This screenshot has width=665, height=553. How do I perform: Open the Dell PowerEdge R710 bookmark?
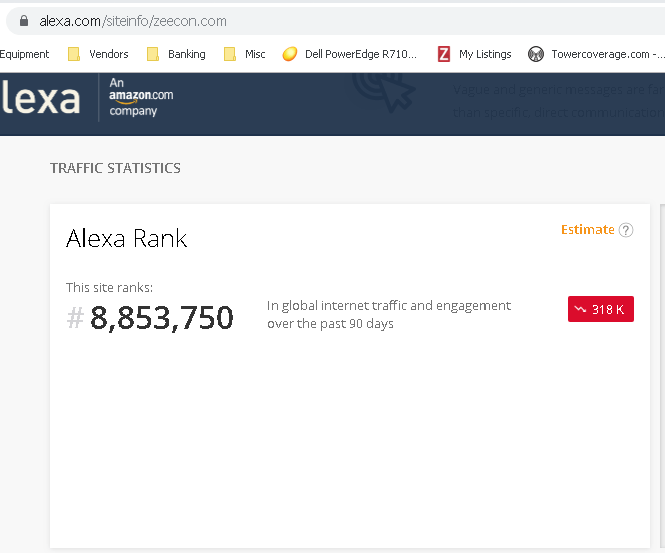point(349,54)
